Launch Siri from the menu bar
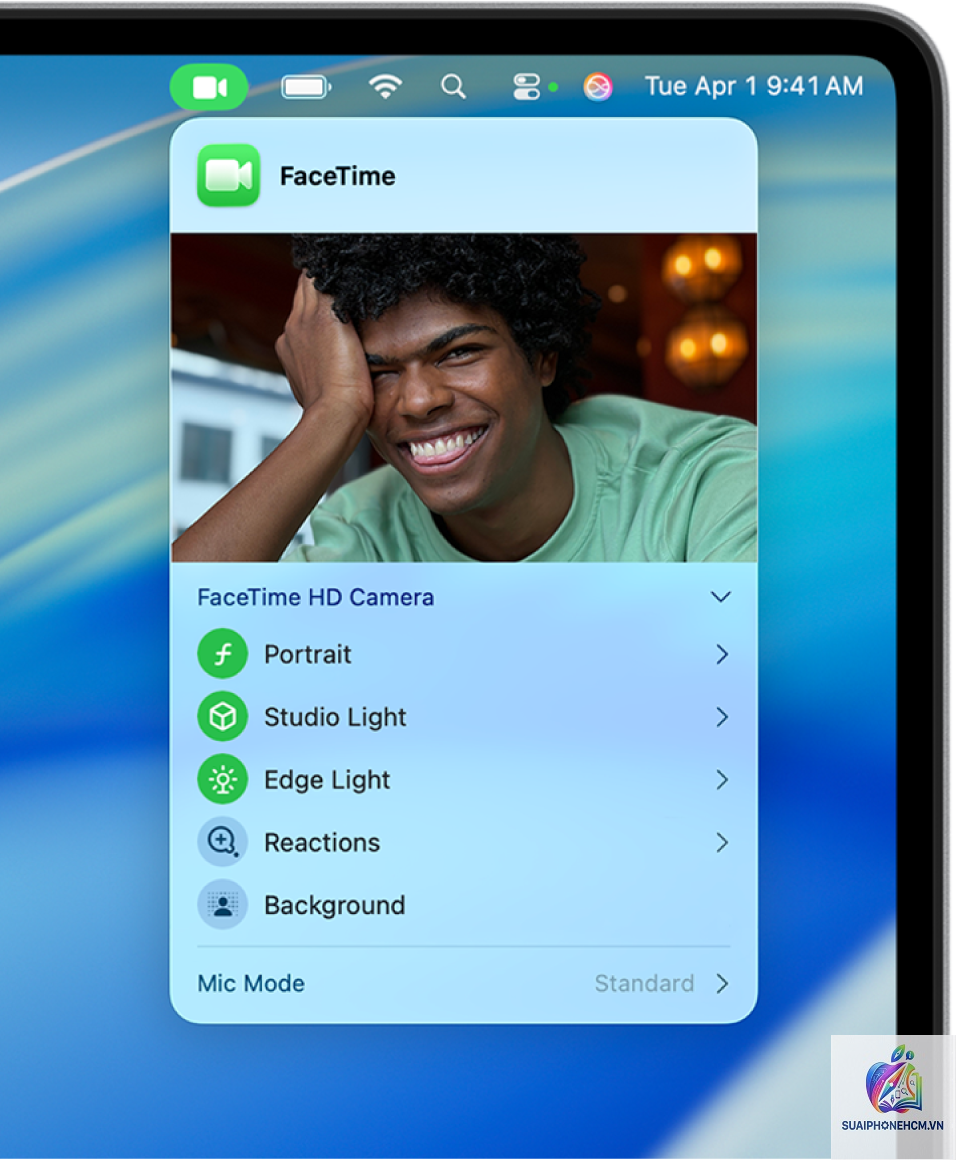 597,87
